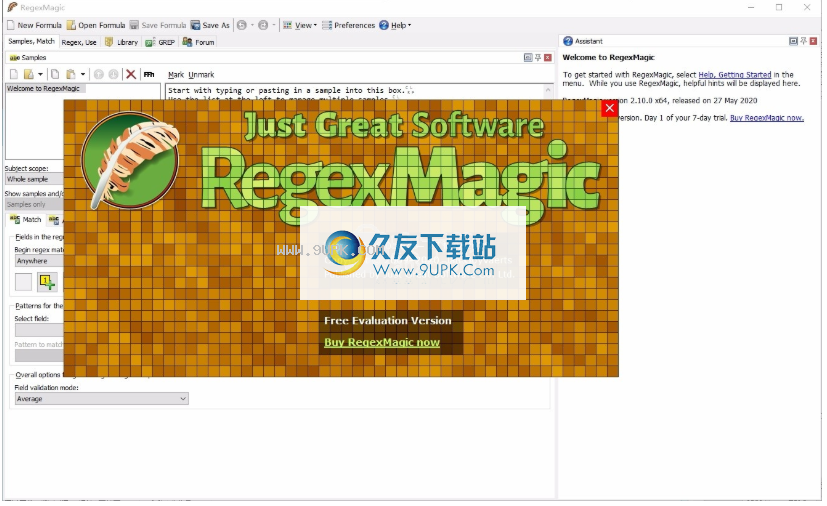Click the New Formula toolbar button
Screen dimensions: 827x506
pos(34,25)
